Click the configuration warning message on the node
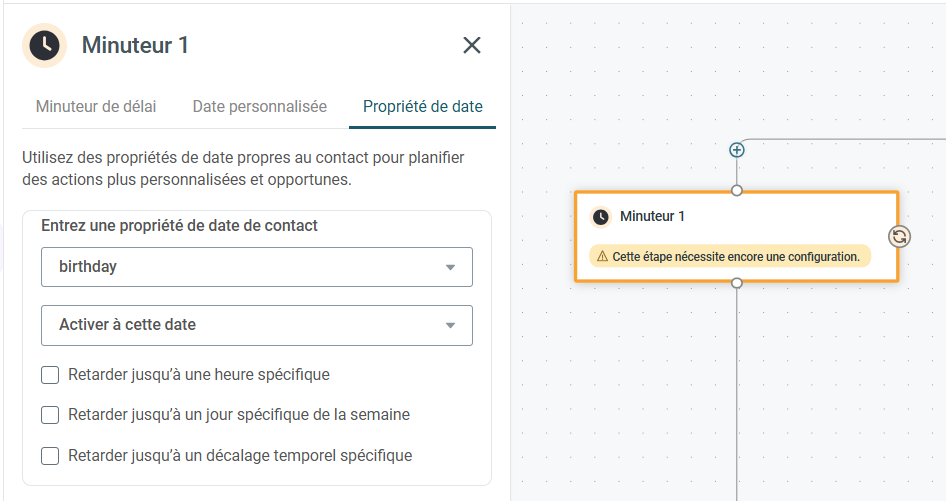 (730, 257)
